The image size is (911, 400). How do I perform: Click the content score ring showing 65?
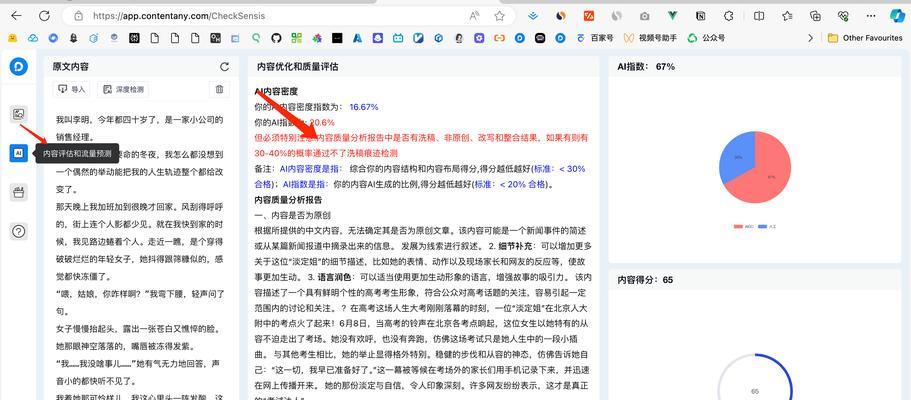(755, 391)
